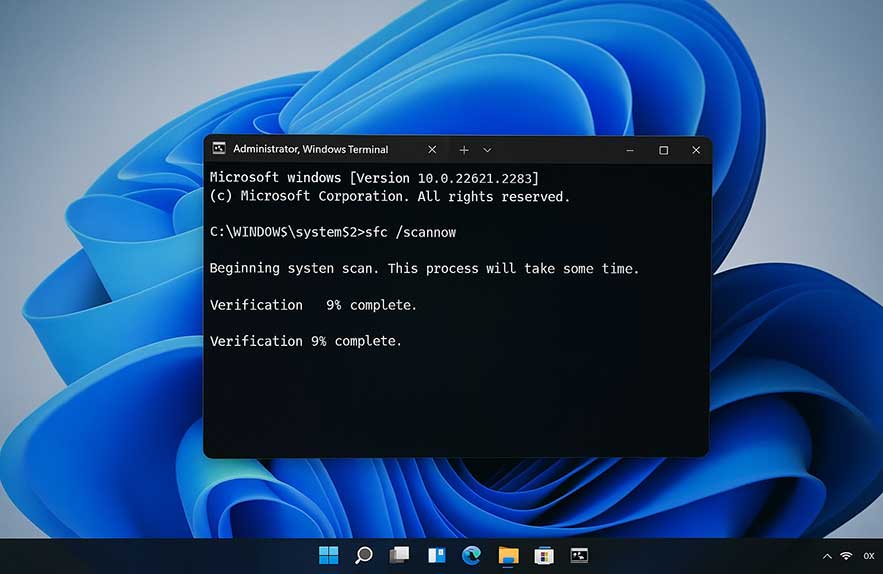The image size is (883, 574).
Task: Click system tray clock text
Action: click(869, 556)
